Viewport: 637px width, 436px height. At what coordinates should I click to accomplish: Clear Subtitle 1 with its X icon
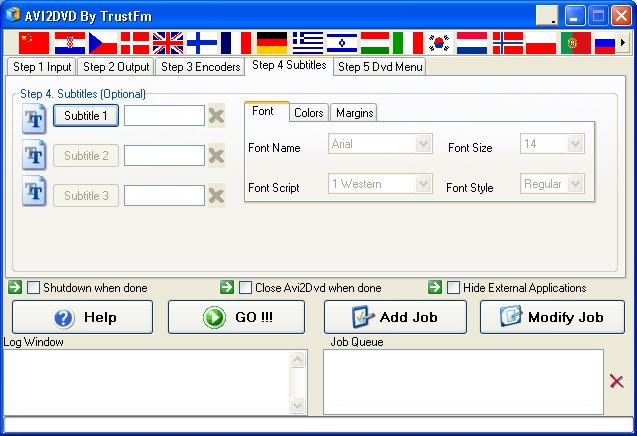(x=217, y=116)
